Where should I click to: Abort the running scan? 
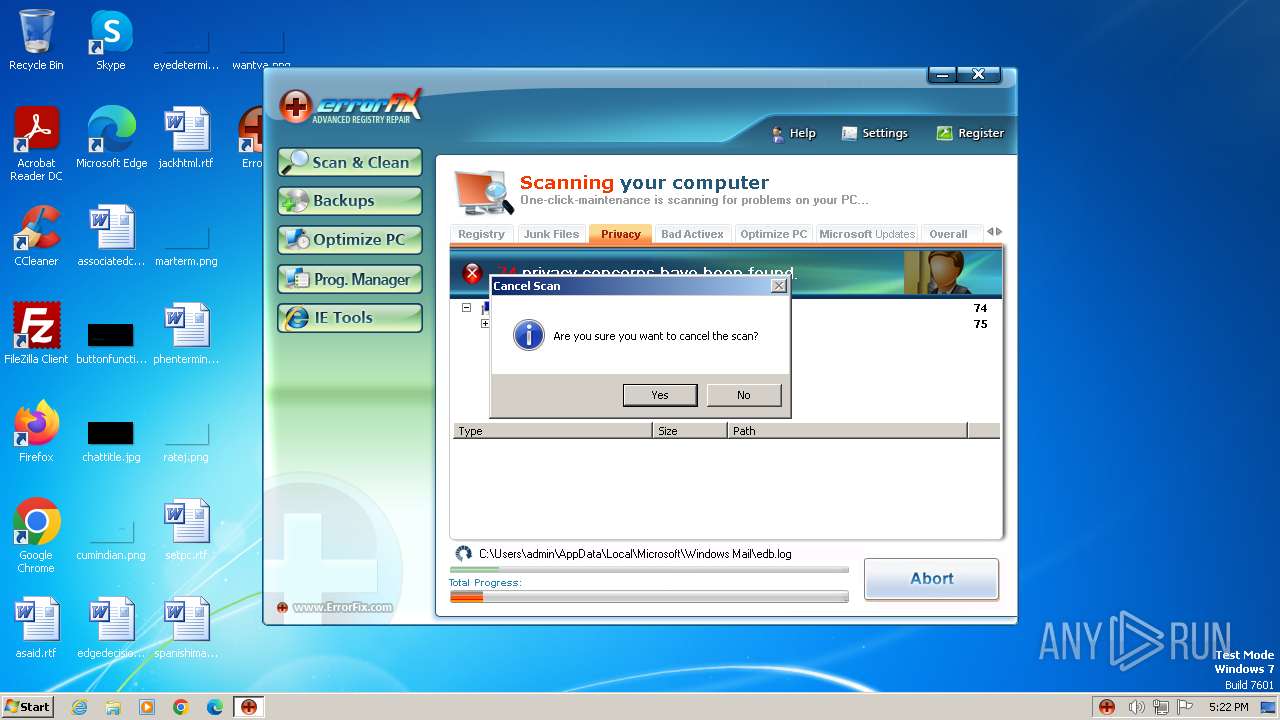pyautogui.click(x=931, y=578)
